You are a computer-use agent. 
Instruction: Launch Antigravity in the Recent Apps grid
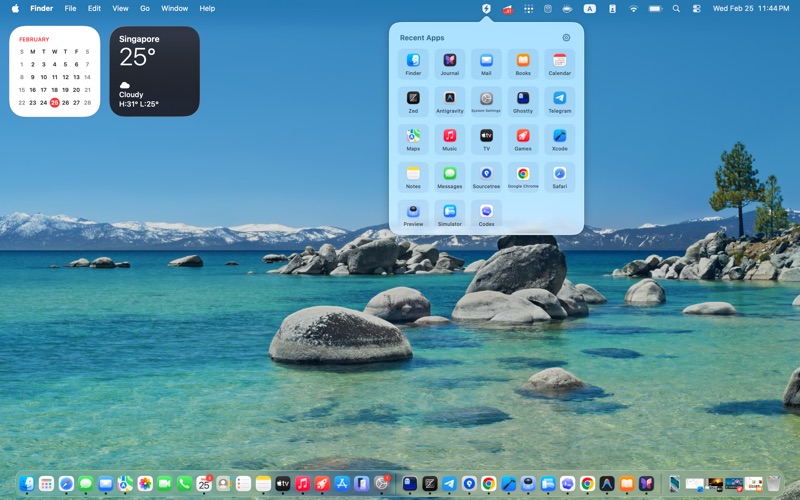[450, 99]
